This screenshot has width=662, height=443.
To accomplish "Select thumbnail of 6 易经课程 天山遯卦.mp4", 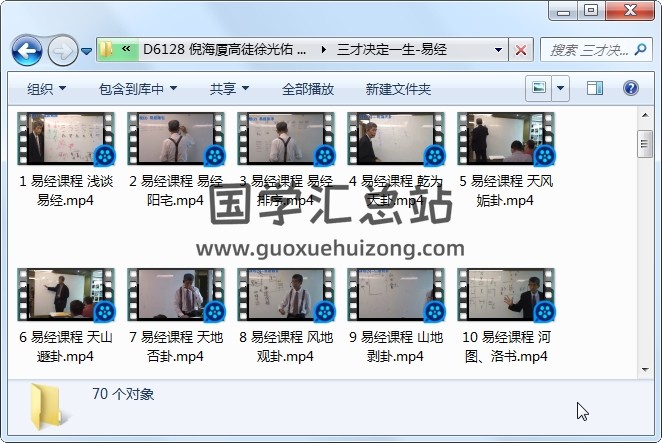I will pos(66,294).
